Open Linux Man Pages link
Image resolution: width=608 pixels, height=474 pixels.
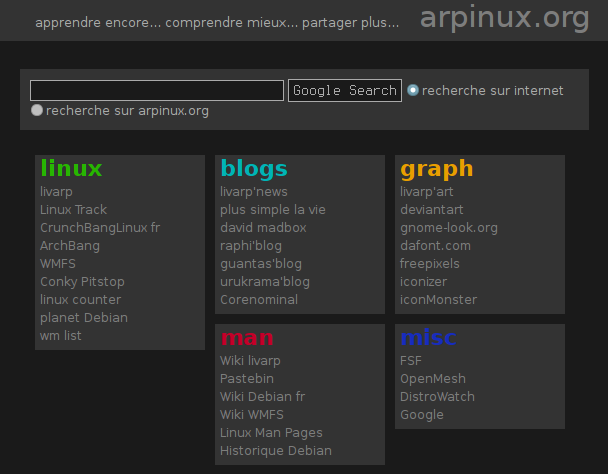point(271,433)
